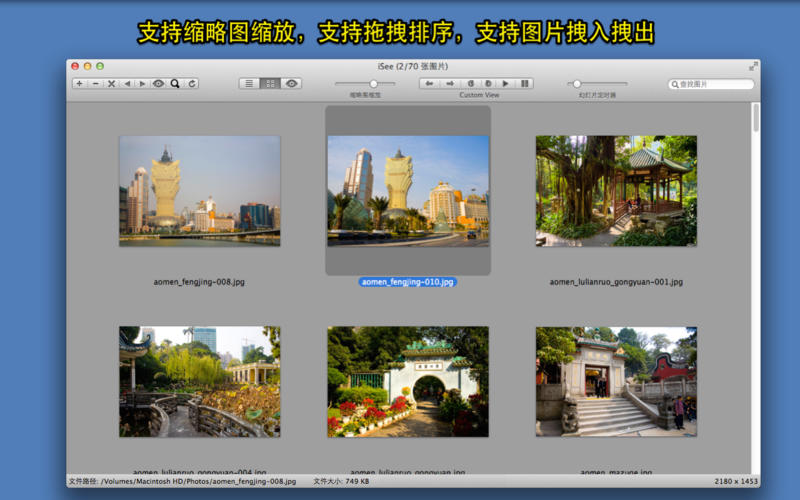
Task: Click the file name aomen_fengjing-008.jpg
Action: [x=199, y=282]
